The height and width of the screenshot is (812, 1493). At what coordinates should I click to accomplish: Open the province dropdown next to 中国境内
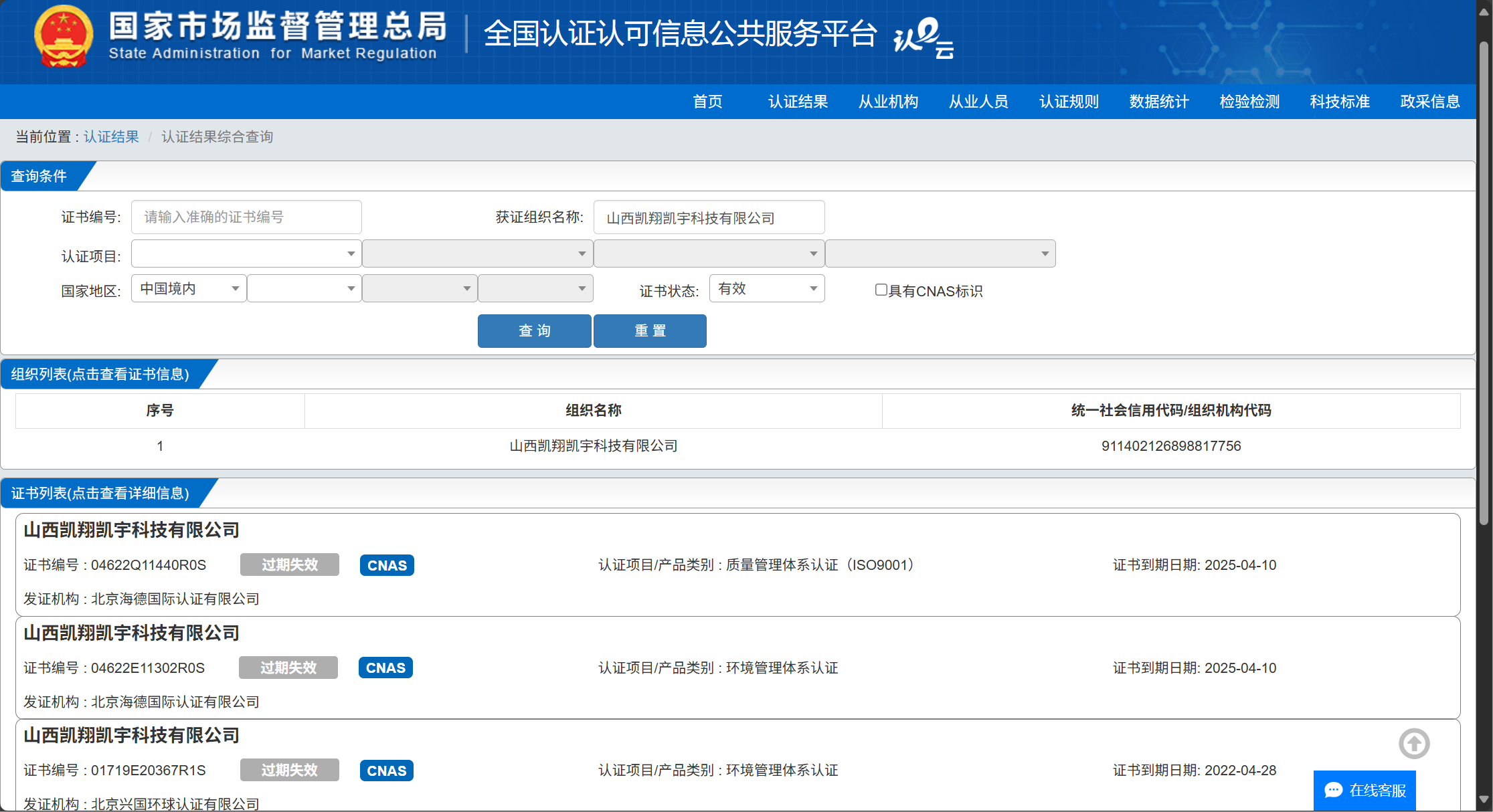(x=304, y=288)
